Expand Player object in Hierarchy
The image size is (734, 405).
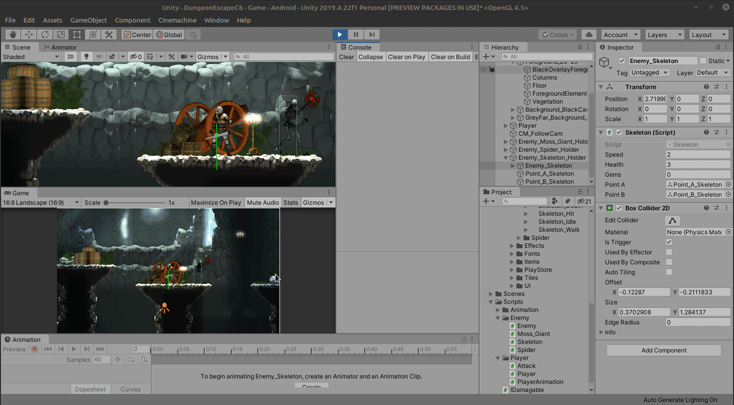506,125
